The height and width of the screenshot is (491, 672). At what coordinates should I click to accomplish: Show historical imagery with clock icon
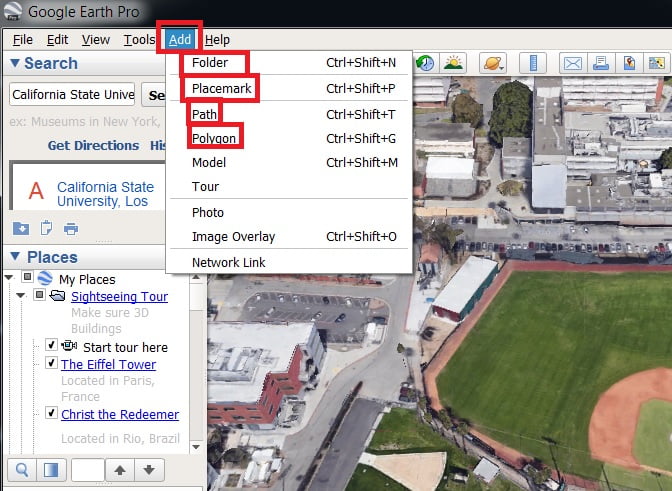point(426,63)
